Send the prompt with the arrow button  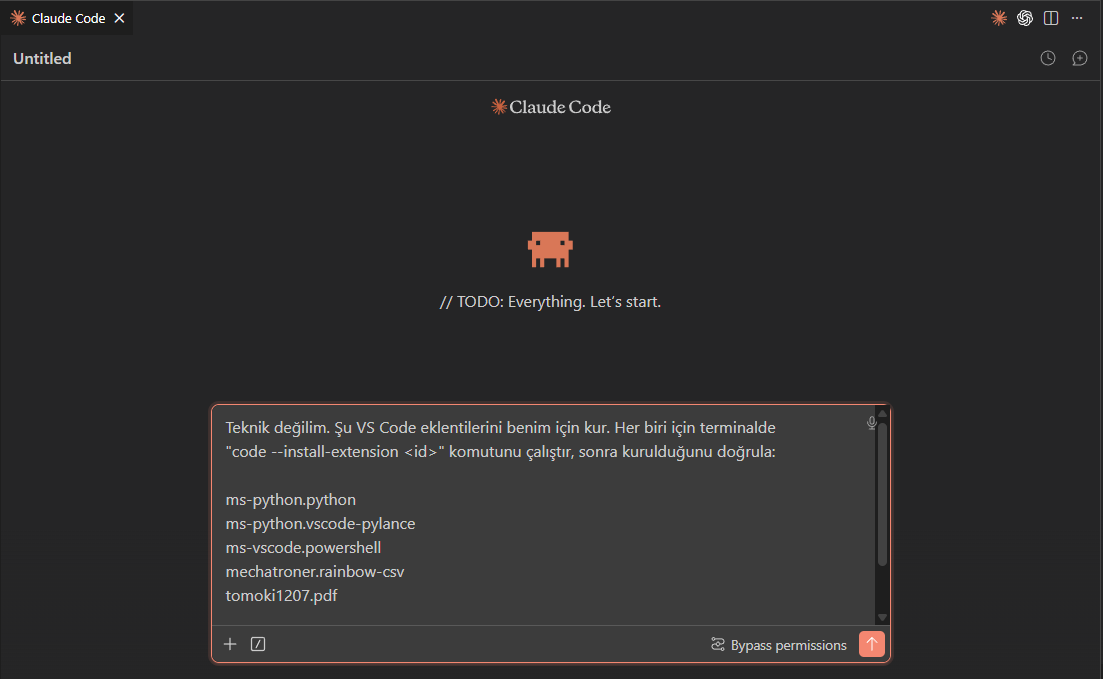point(872,644)
